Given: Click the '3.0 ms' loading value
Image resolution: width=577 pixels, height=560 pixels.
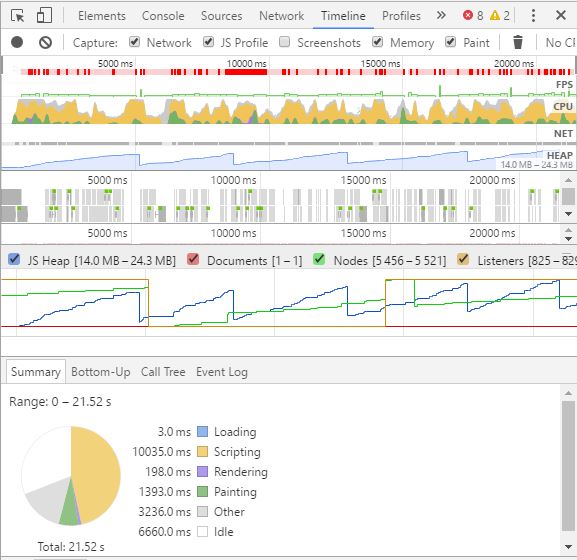Looking at the screenshot, I should pyautogui.click(x=174, y=432).
